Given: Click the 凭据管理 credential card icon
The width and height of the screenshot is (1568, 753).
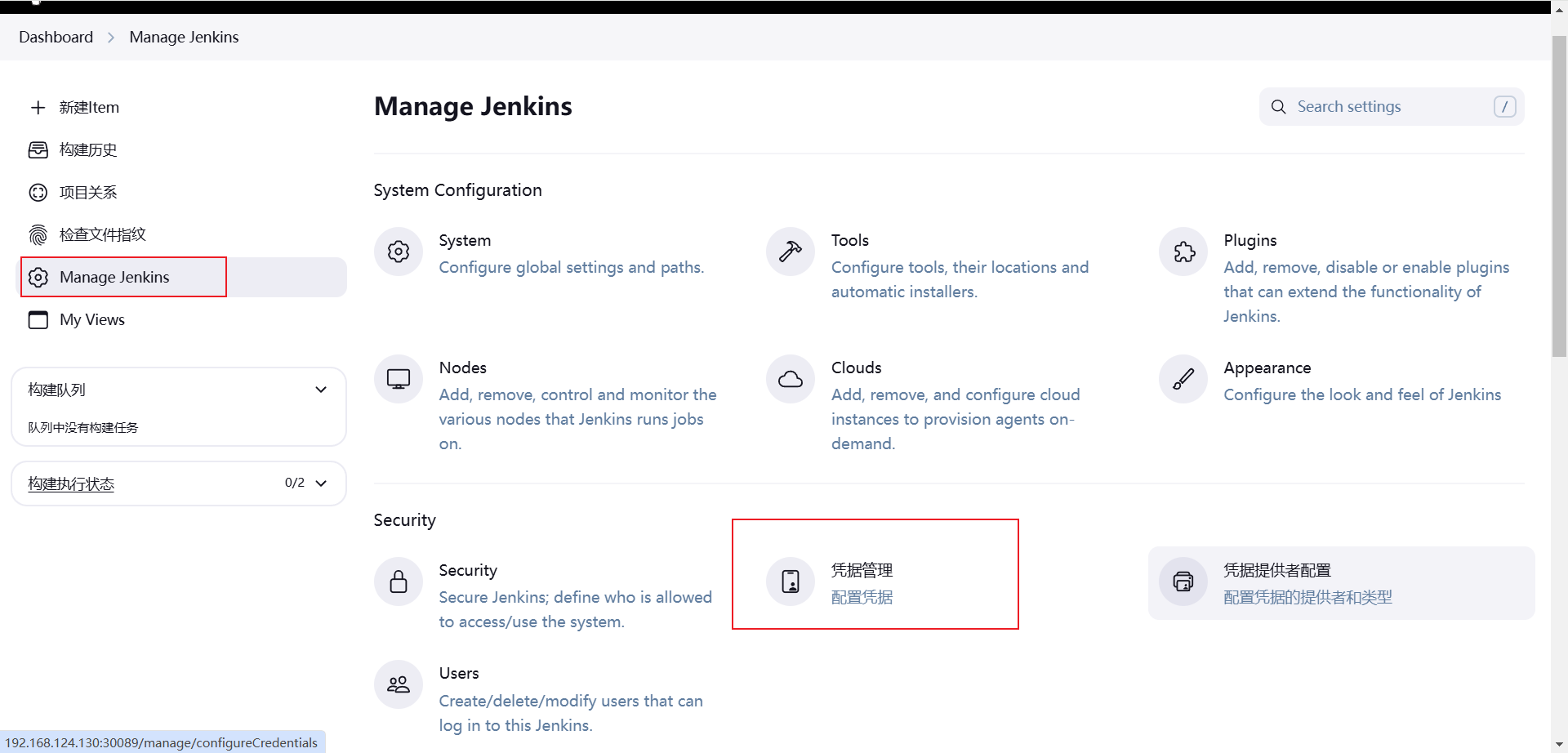Looking at the screenshot, I should click(x=791, y=581).
